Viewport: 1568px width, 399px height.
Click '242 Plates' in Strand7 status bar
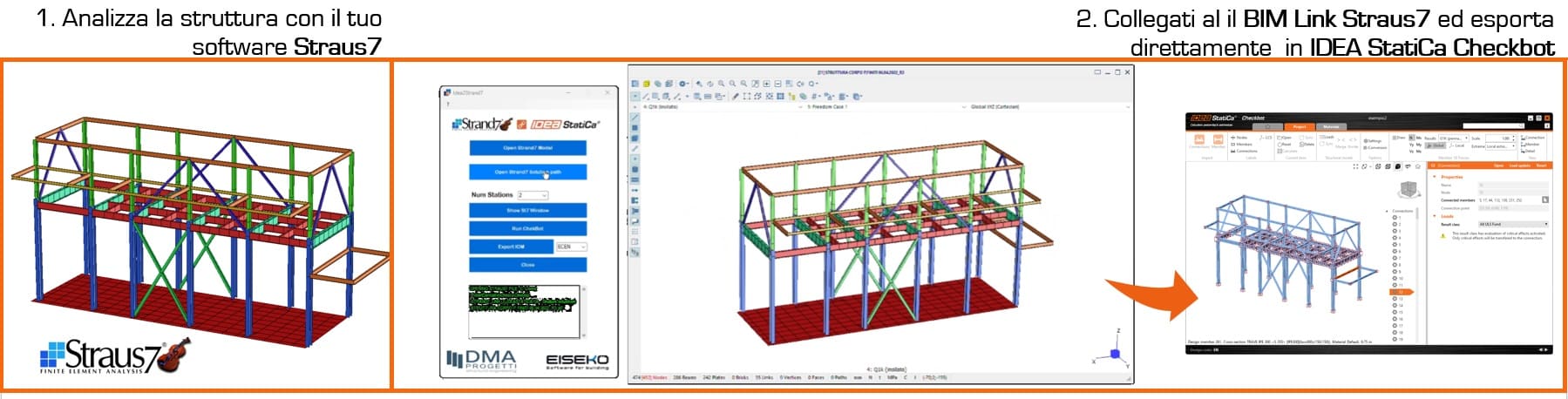point(714,377)
